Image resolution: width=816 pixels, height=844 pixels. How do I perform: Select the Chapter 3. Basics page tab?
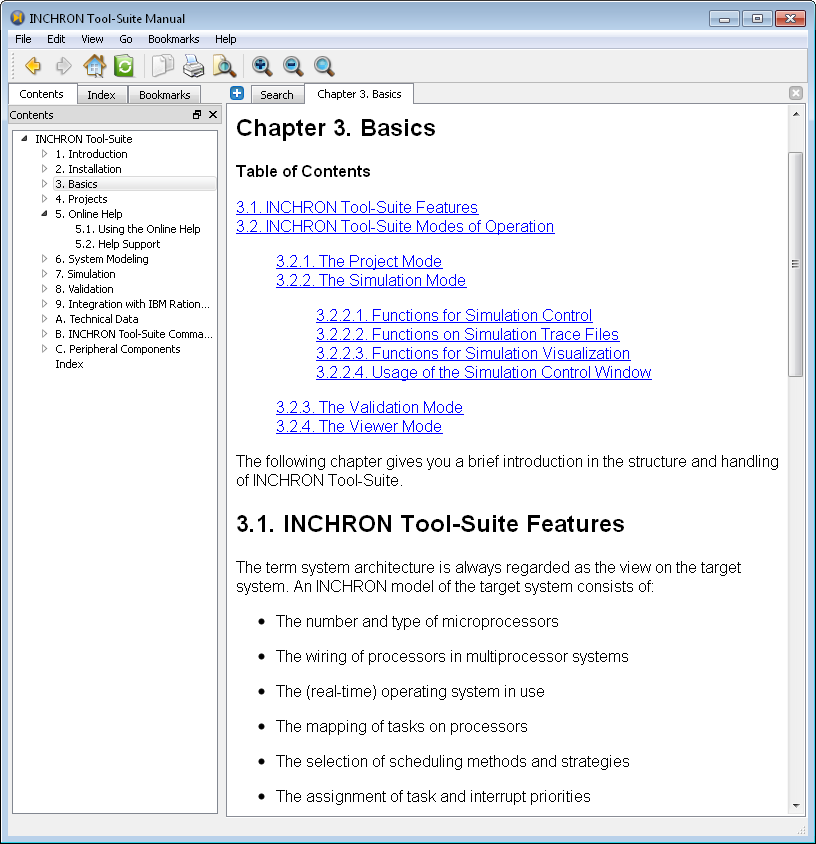click(x=359, y=94)
